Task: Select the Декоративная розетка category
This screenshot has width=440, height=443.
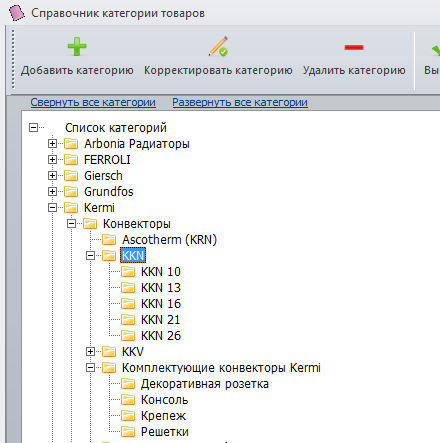Action: (x=205, y=384)
